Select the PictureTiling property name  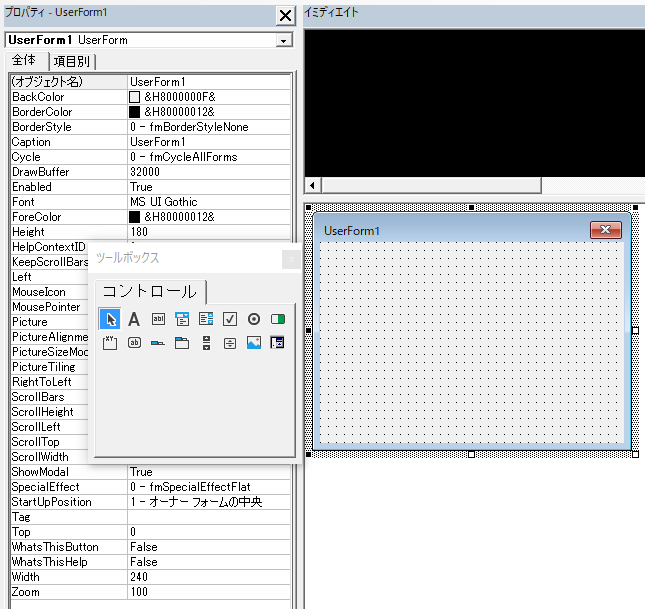44,367
